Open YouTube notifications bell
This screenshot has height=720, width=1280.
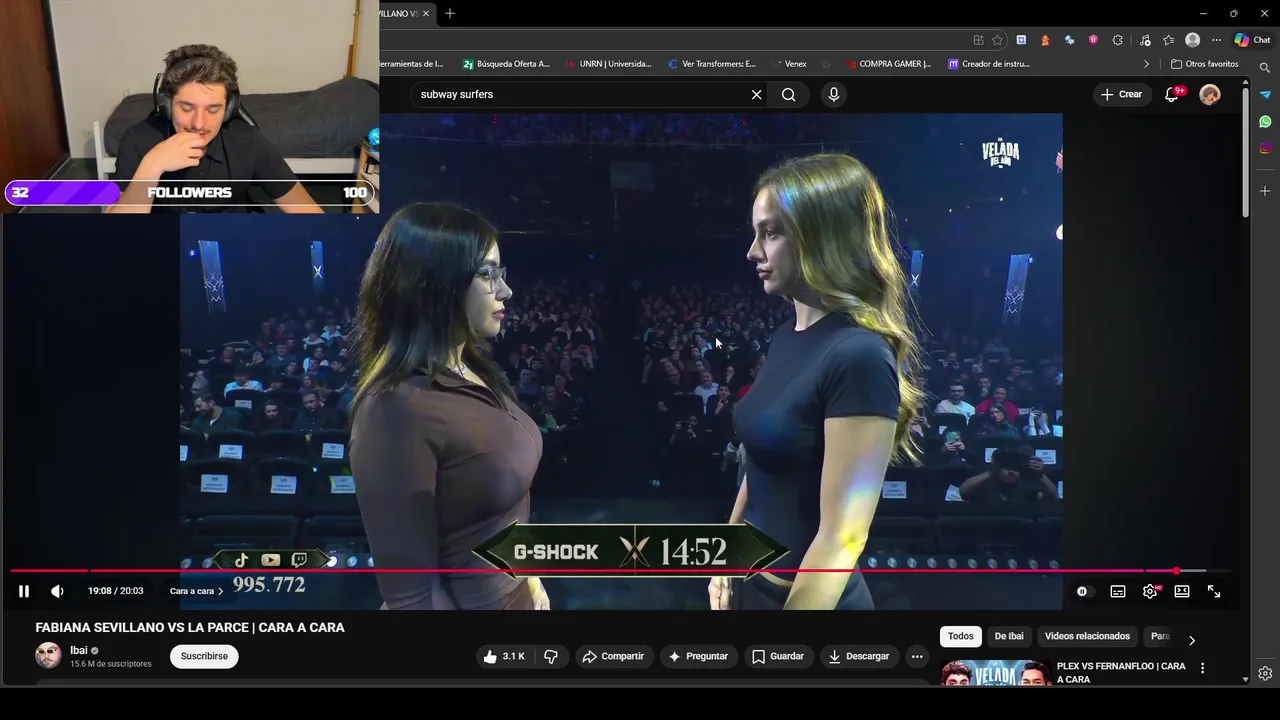(1172, 94)
